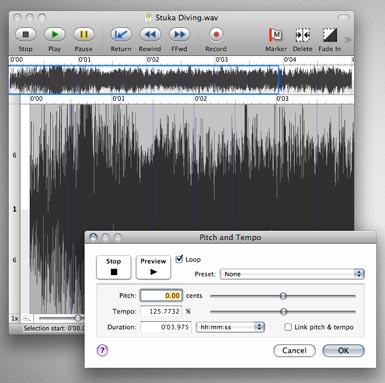Click the horizontal zoom slider knob
Viewport: 385px width, 383px height.
point(78,318)
